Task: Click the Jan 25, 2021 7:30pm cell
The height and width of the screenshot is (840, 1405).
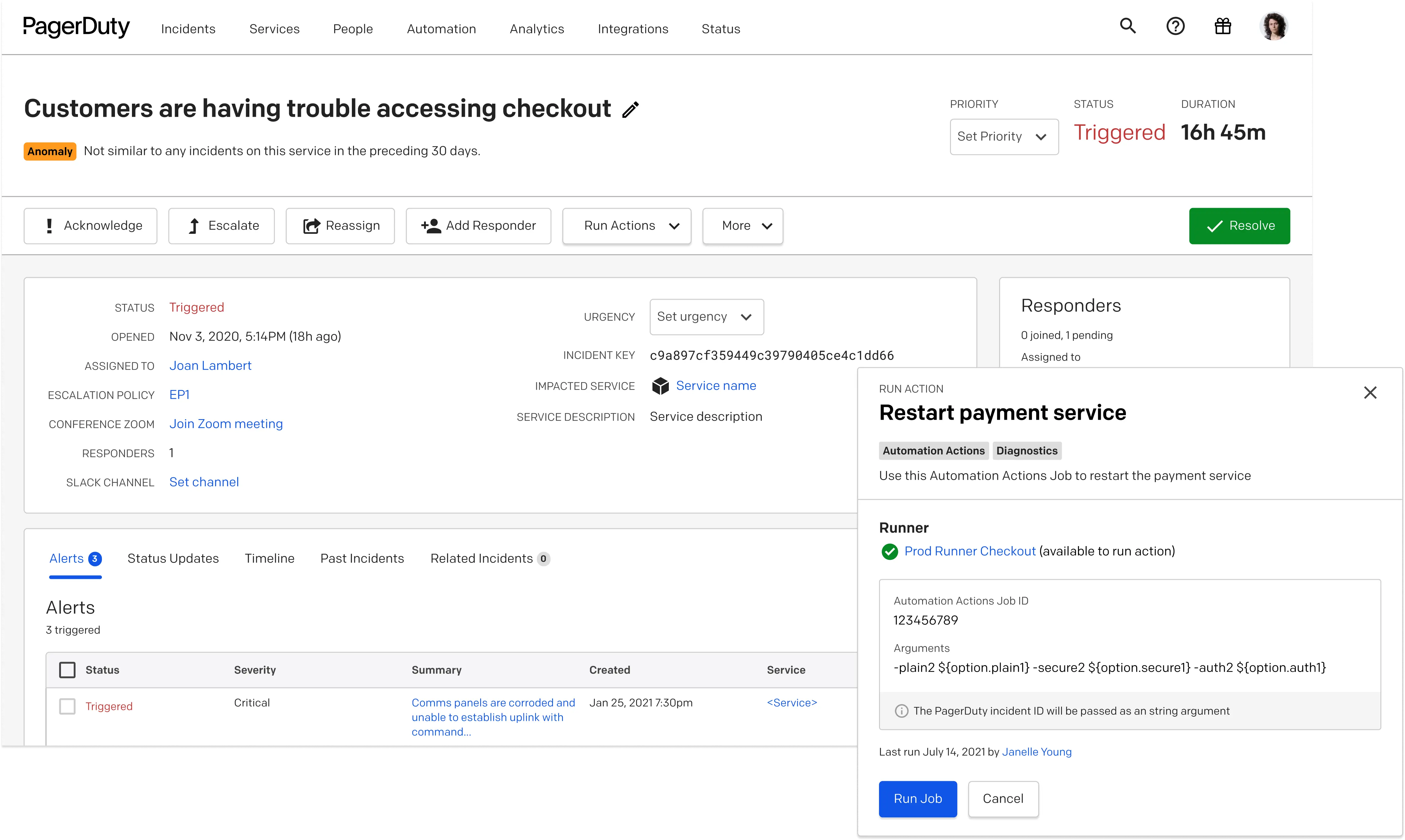Action: 641,702
